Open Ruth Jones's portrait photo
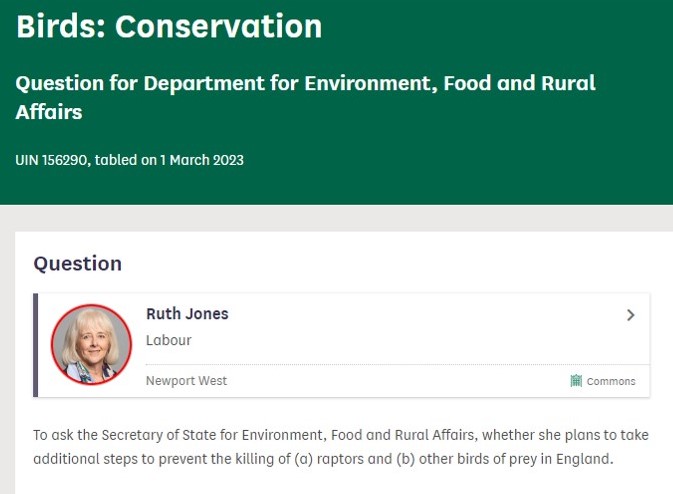Screen dimensions: 673x494 point(91,344)
